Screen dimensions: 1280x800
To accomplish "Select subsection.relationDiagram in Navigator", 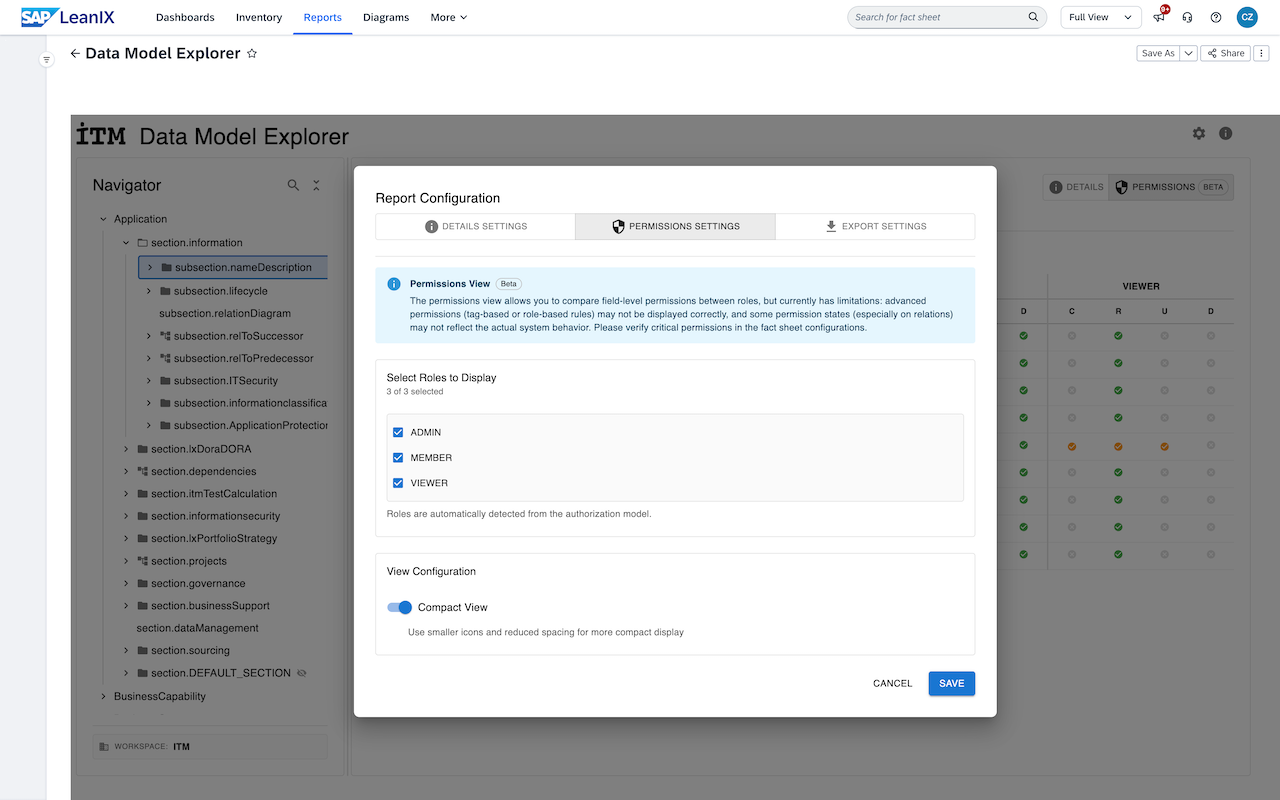I will pyautogui.click(x=225, y=313).
